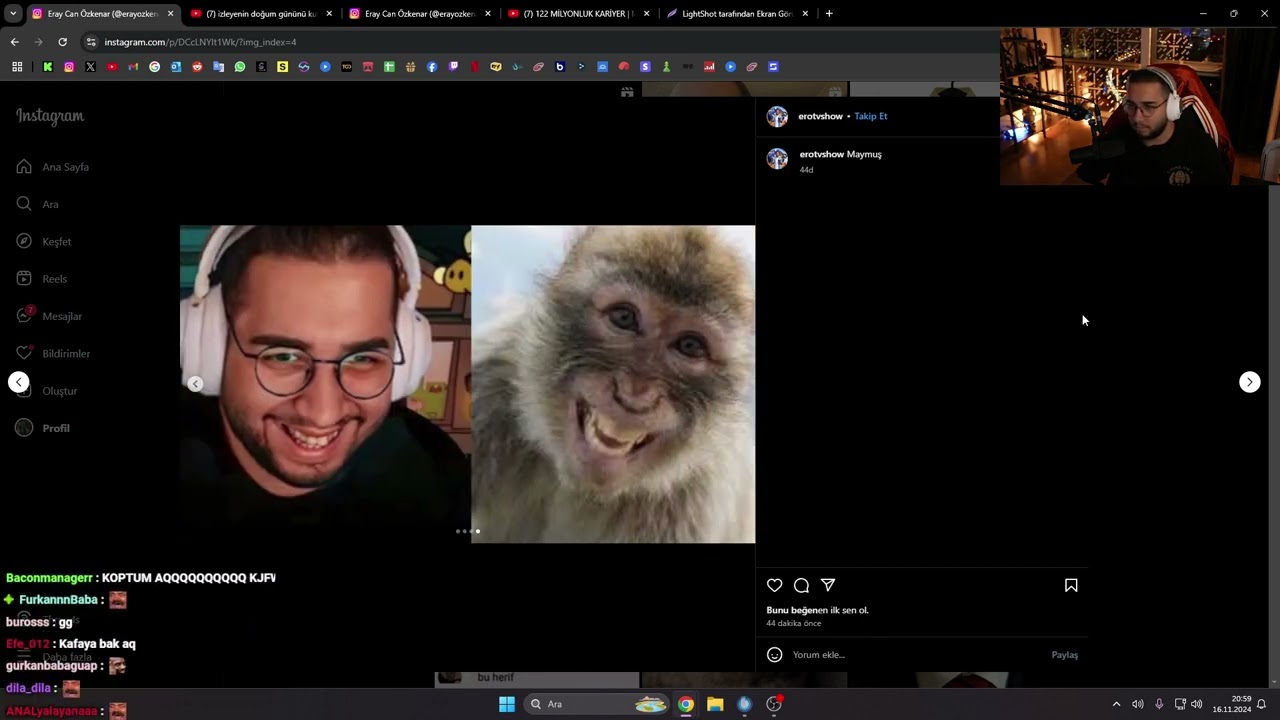This screenshot has height=720, width=1280.
Task: Open the tab search dropdown
Action: pyautogui.click(x=13, y=14)
